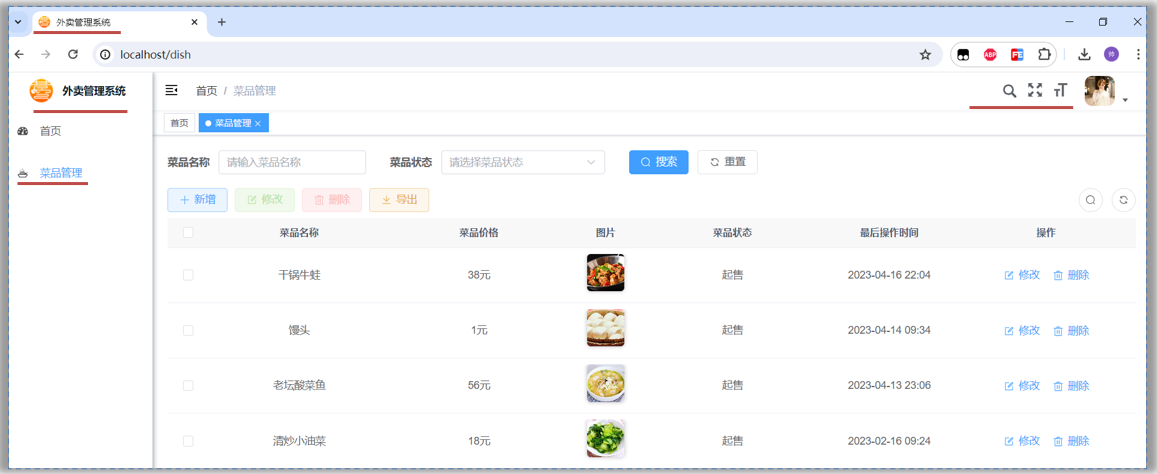Select the checkbox for 老坛酸菜鱼 row
The image size is (1157, 474).
point(188,386)
